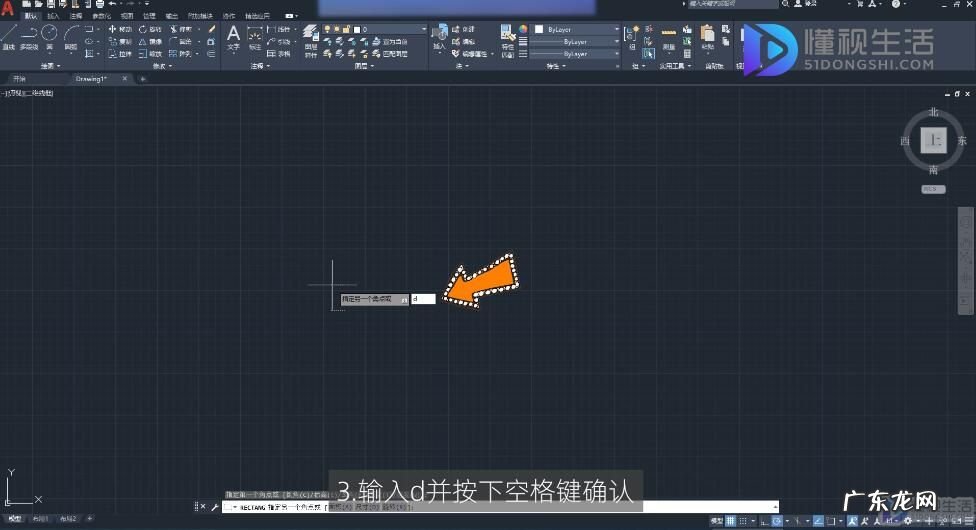The width and height of the screenshot is (976, 530).
Task: Click the object color wheel swatch
Action: 523,29
